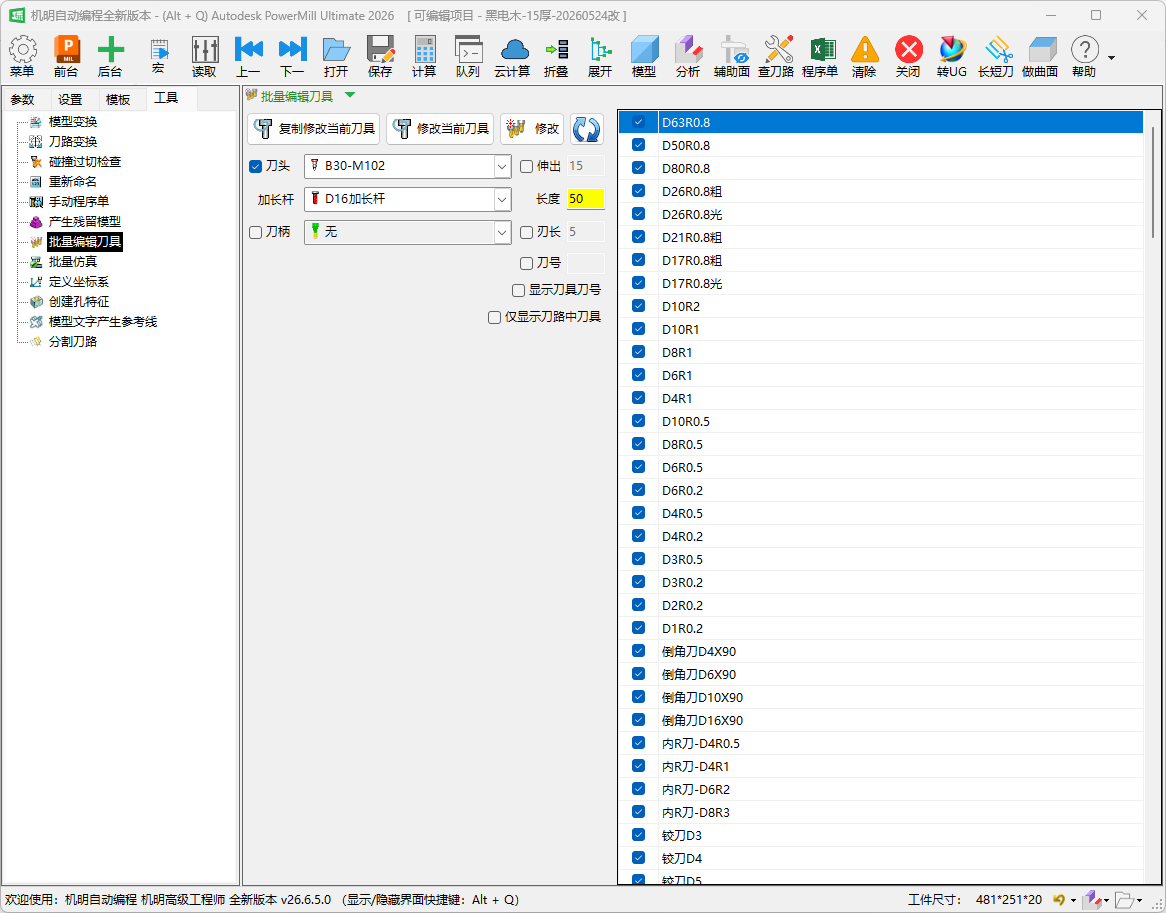Click the 展开 expand tree icon
The image size is (1166, 913).
point(599,50)
